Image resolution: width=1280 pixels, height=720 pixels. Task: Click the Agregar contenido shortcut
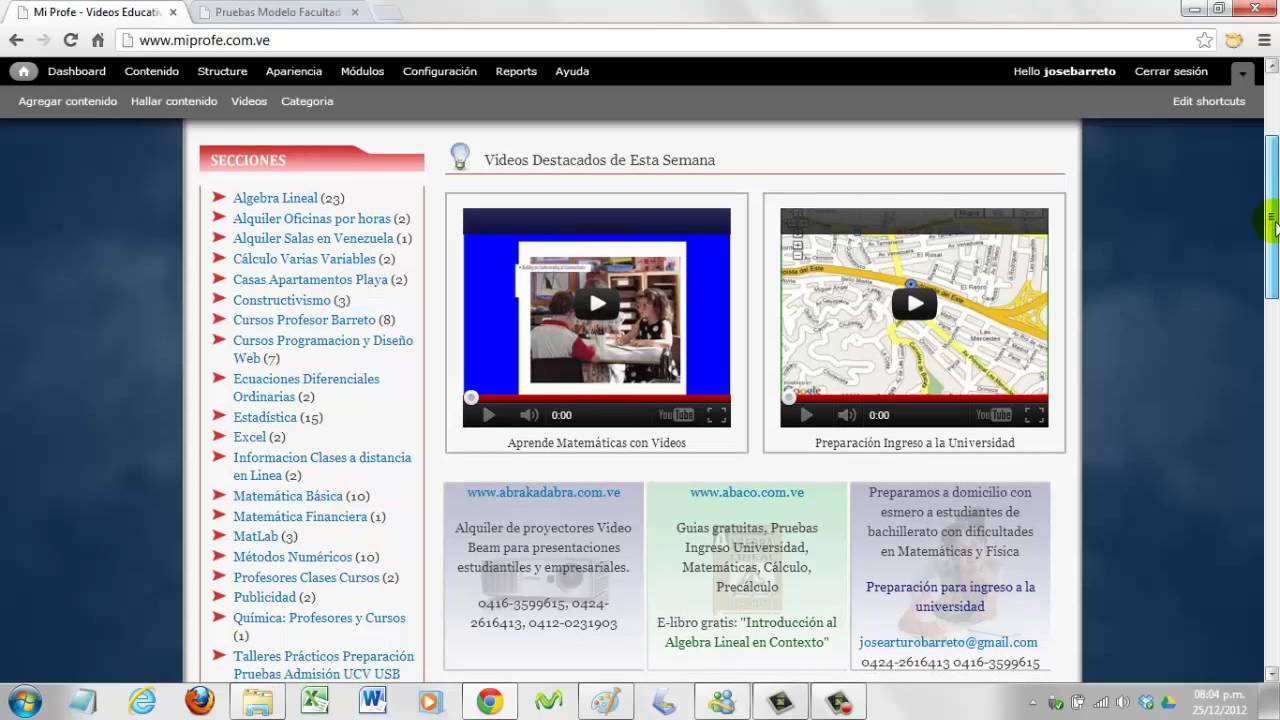tap(68, 101)
